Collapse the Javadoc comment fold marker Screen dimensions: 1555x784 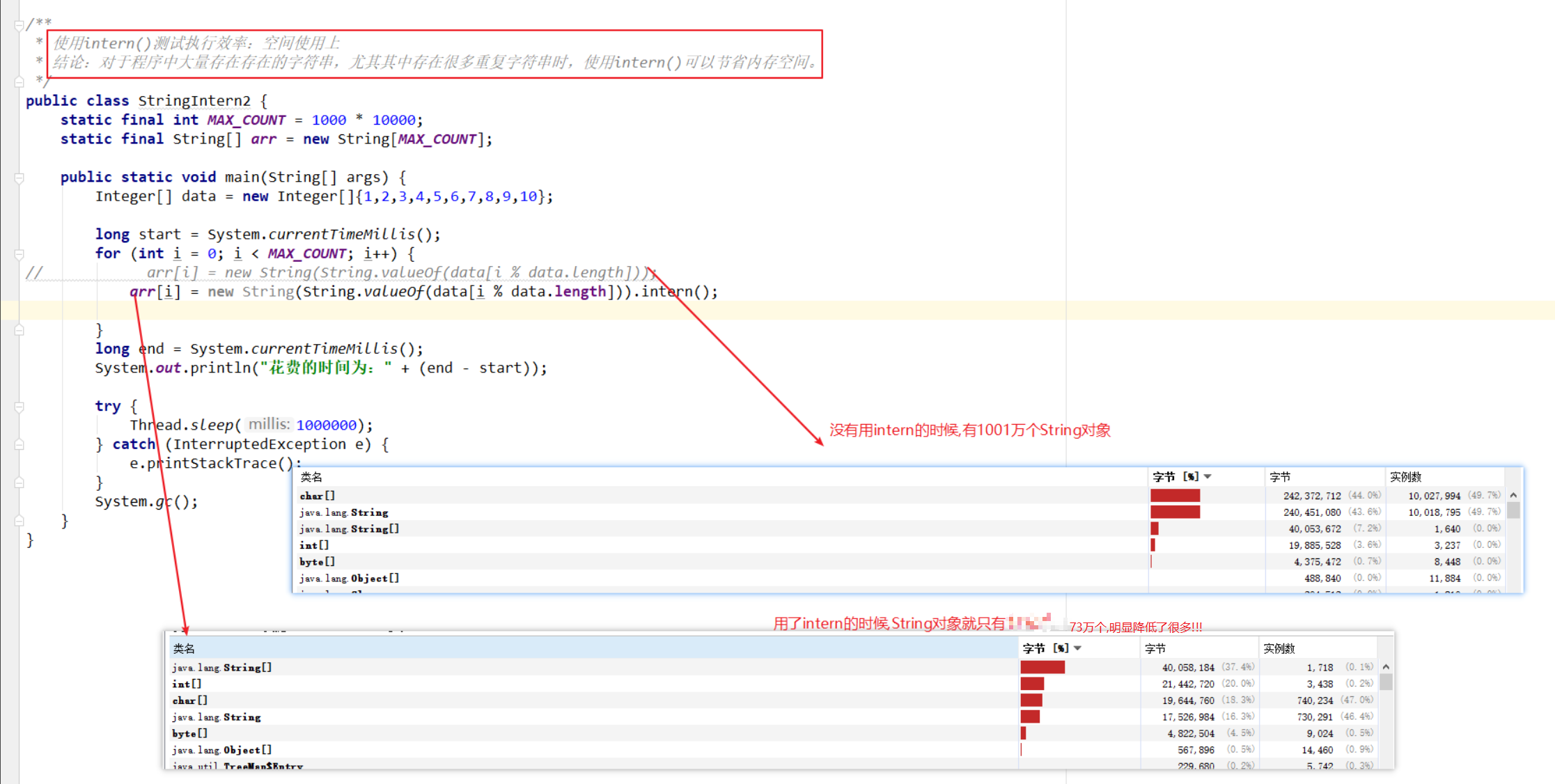pyautogui.click(x=19, y=25)
